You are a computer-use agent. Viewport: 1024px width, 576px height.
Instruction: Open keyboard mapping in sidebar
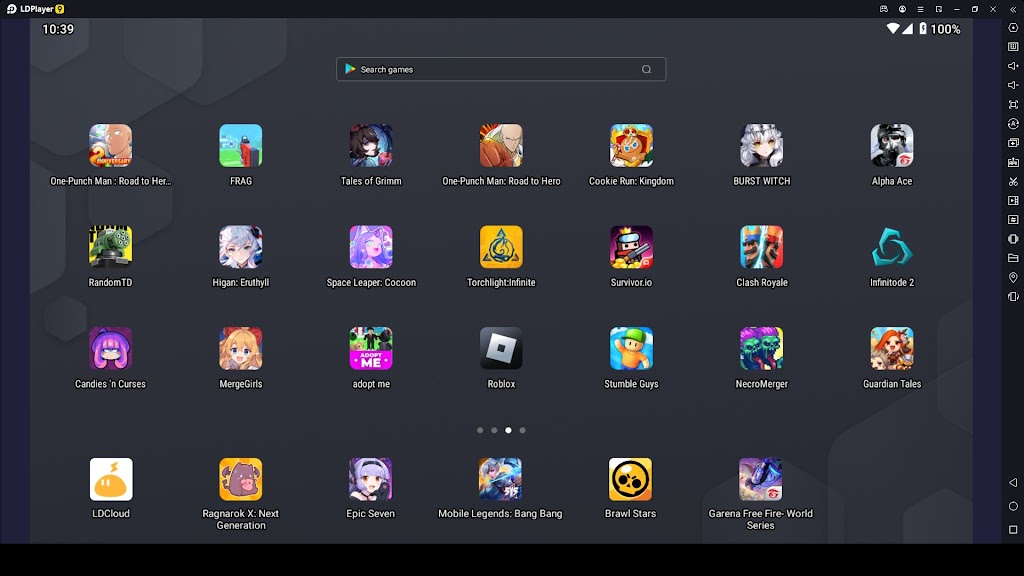tap(1013, 46)
